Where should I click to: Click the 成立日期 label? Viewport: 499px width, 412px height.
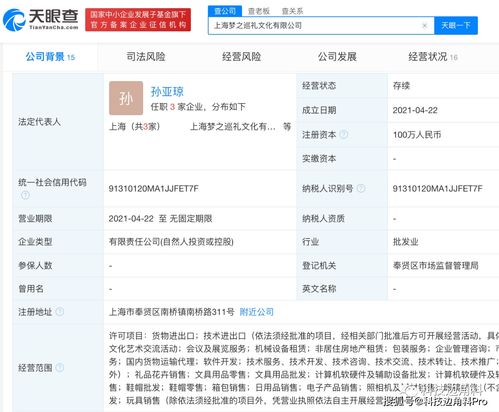pos(319,110)
